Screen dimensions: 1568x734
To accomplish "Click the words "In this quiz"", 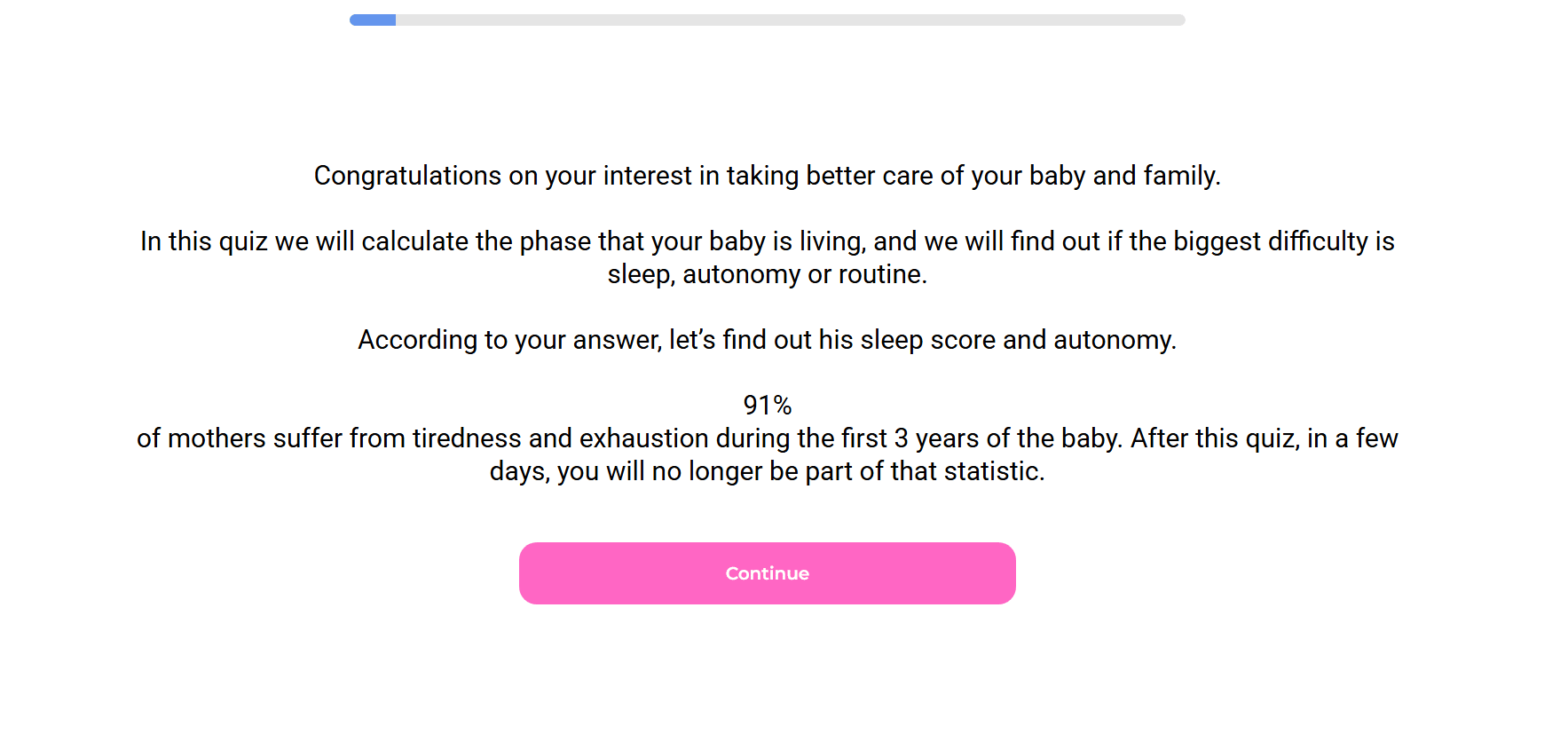I will 204,241.
